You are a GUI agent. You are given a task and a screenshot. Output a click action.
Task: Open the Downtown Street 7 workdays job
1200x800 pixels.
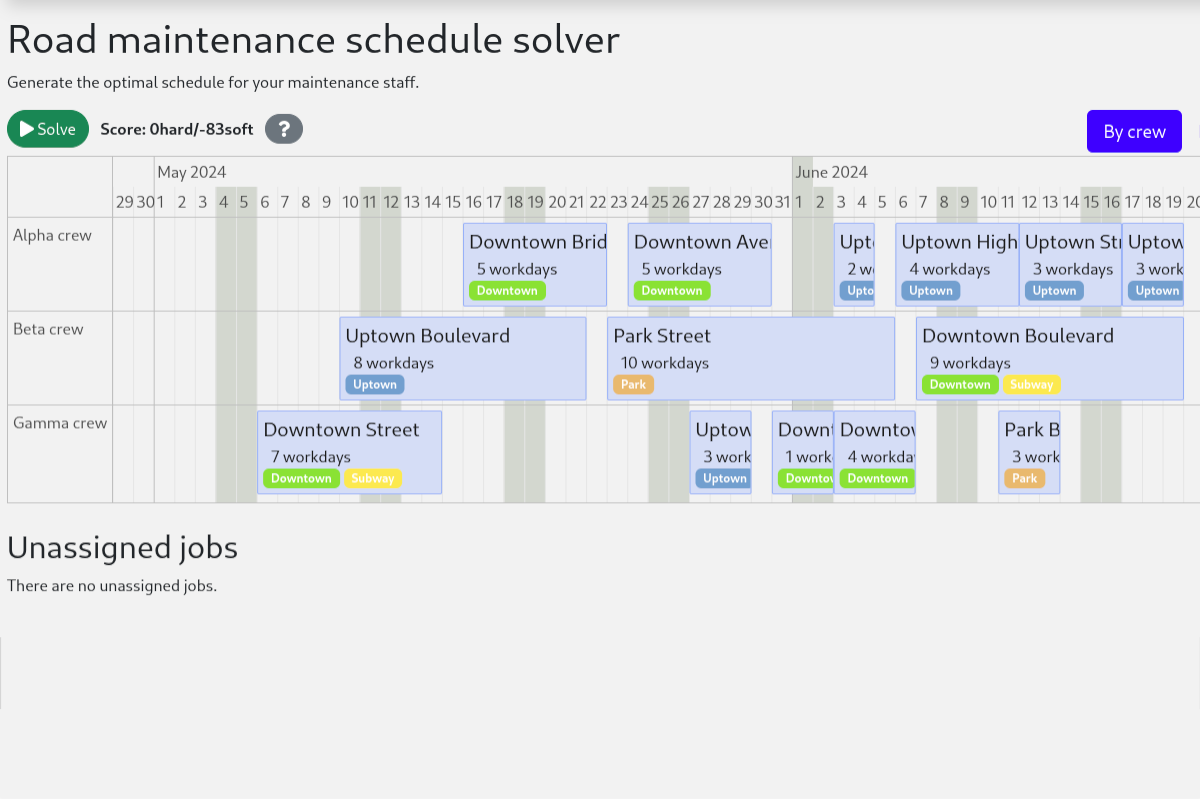pyautogui.click(x=350, y=452)
